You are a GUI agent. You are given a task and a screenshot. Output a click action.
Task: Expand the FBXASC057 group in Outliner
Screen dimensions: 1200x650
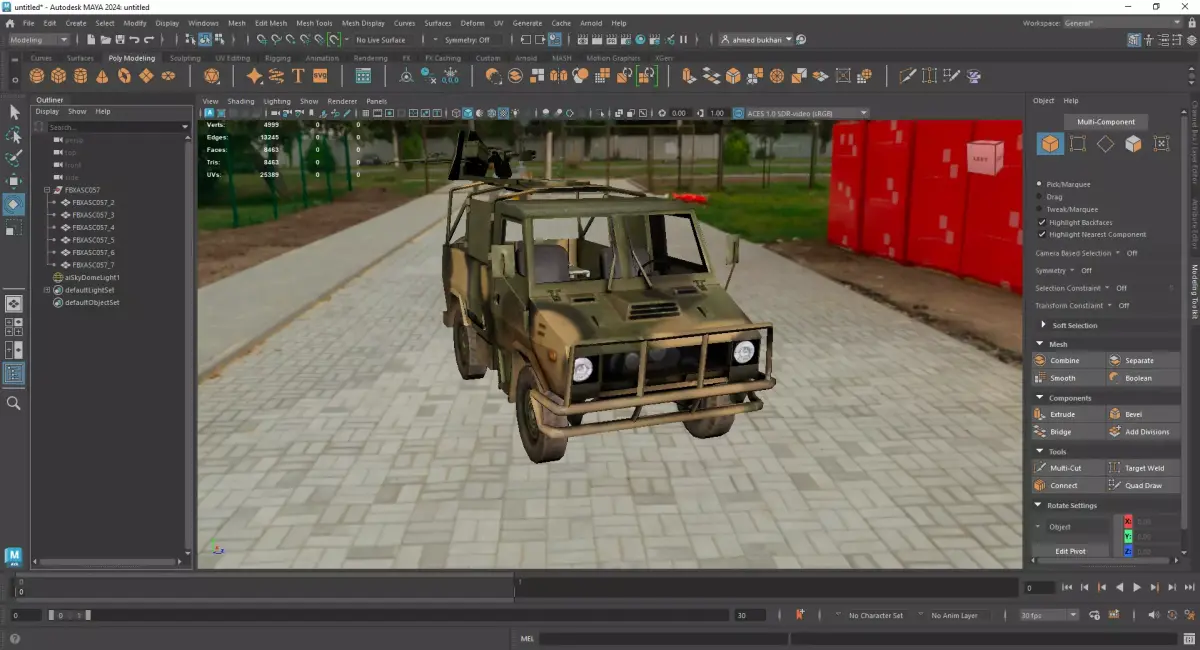tap(47, 190)
